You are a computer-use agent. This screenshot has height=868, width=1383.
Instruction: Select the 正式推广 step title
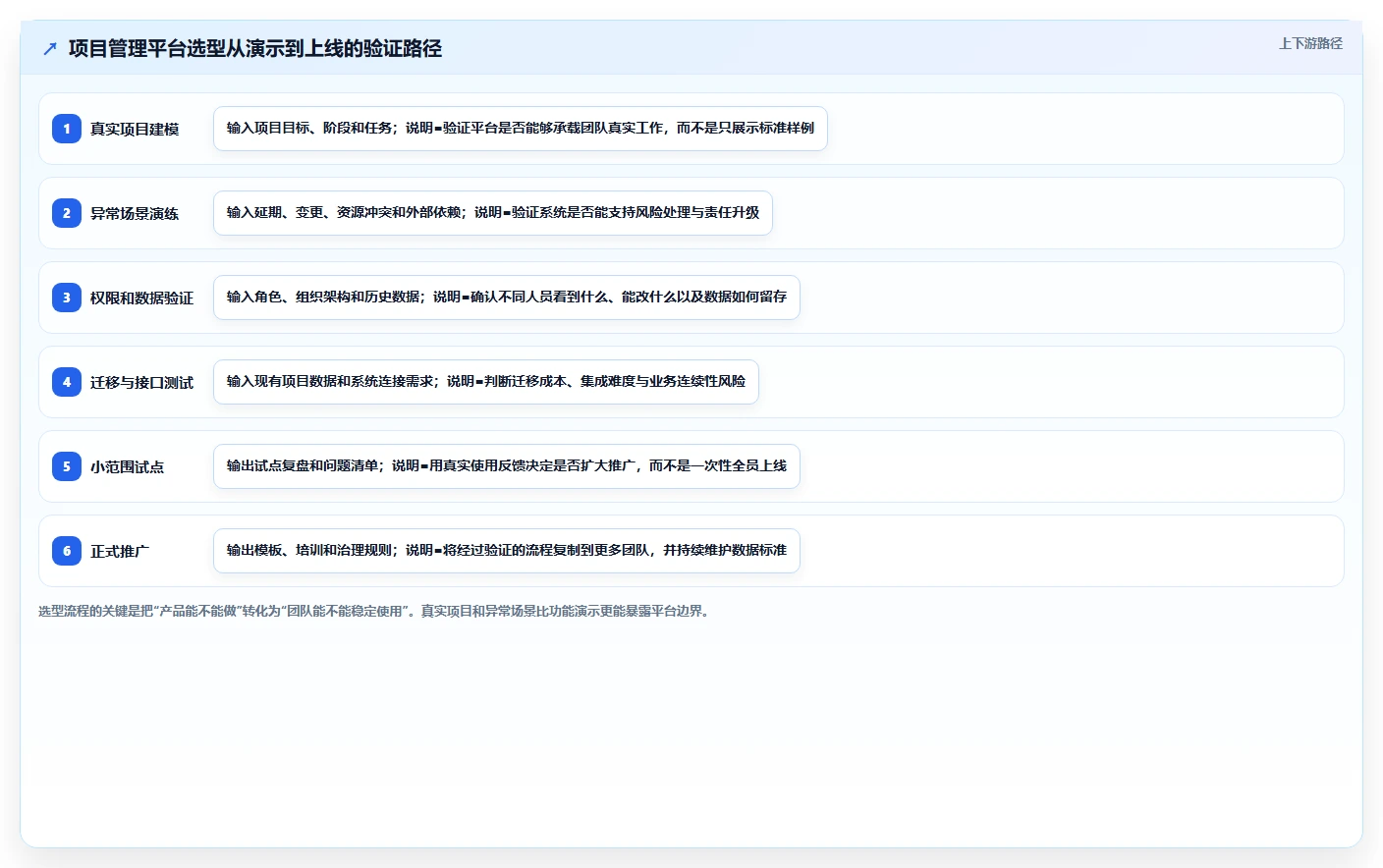[x=120, y=551]
